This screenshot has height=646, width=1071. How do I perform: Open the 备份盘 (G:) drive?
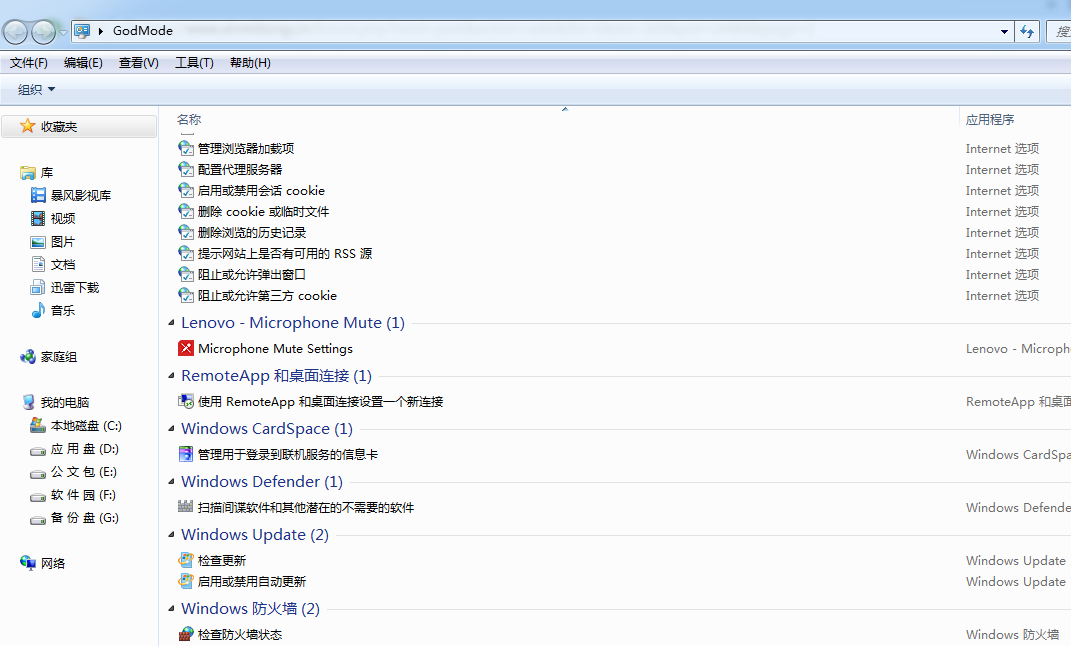click(74, 518)
